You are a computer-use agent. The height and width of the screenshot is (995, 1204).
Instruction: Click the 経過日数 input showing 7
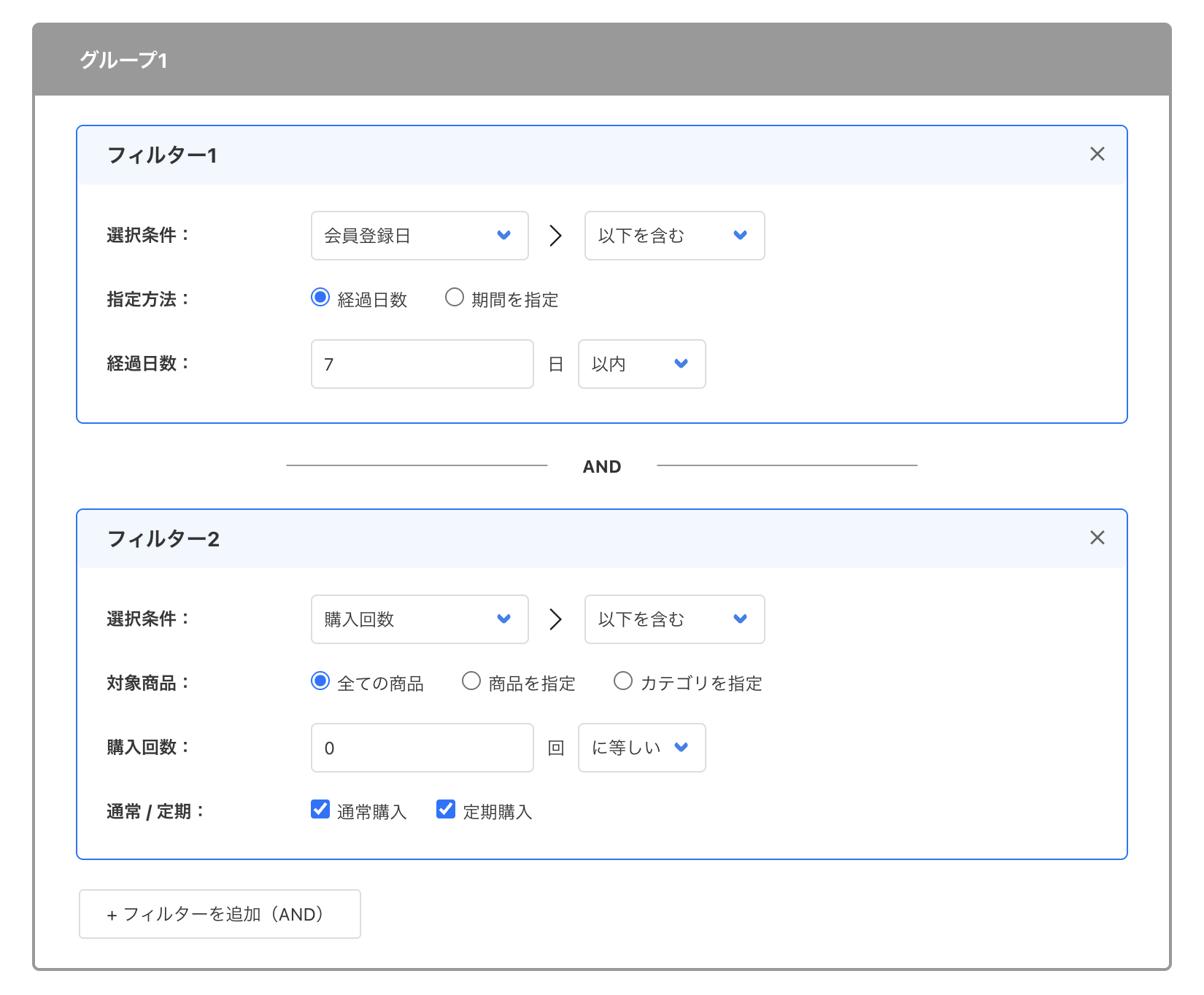point(421,364)
